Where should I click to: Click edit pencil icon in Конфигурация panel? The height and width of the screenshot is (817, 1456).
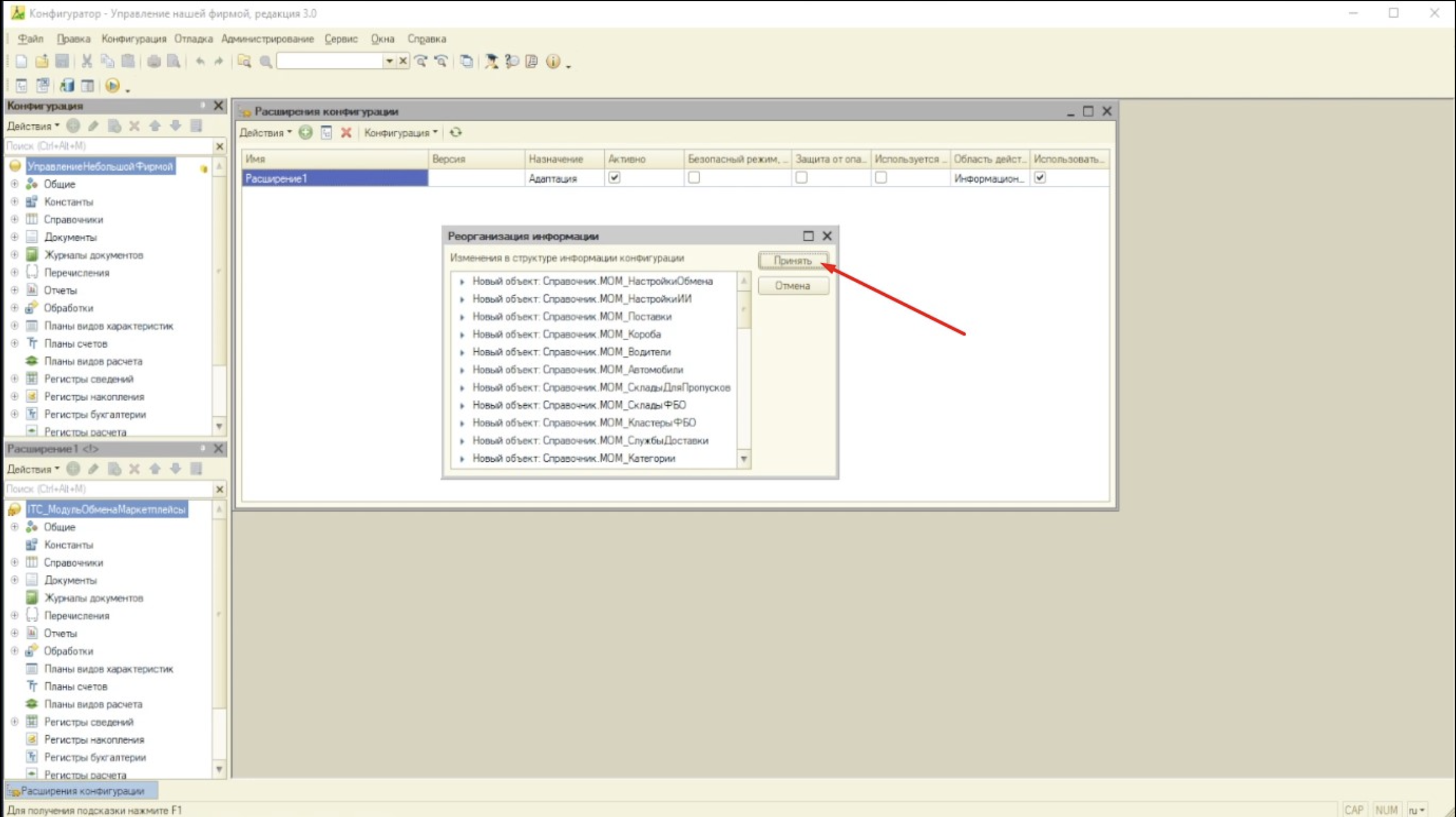[94, 126]
